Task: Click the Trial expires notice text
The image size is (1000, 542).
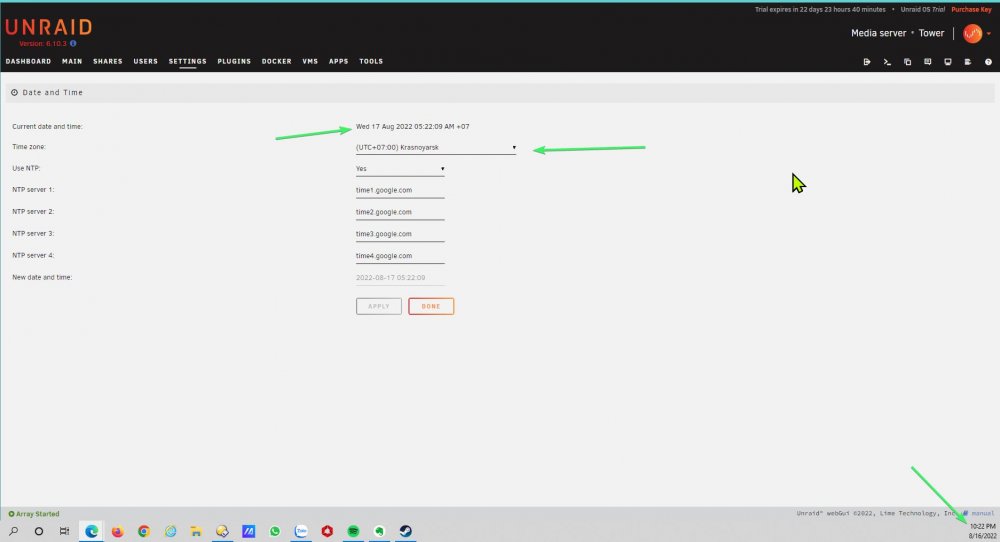Action: (x=820, y=10)
